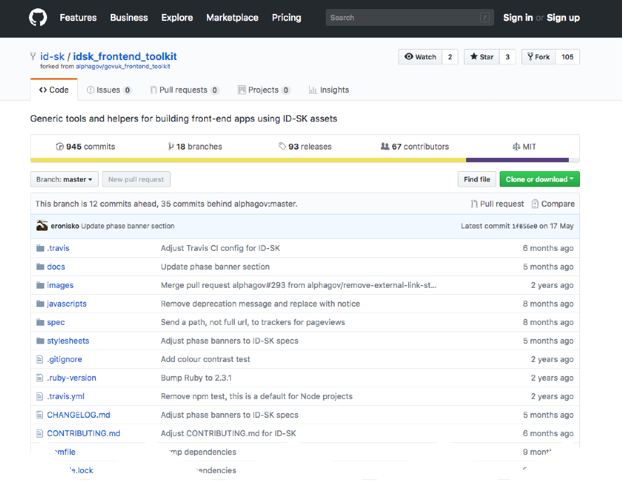Open the Branch: master dropdown
Screen dimensions: 626x484
[x=65, y=179]
